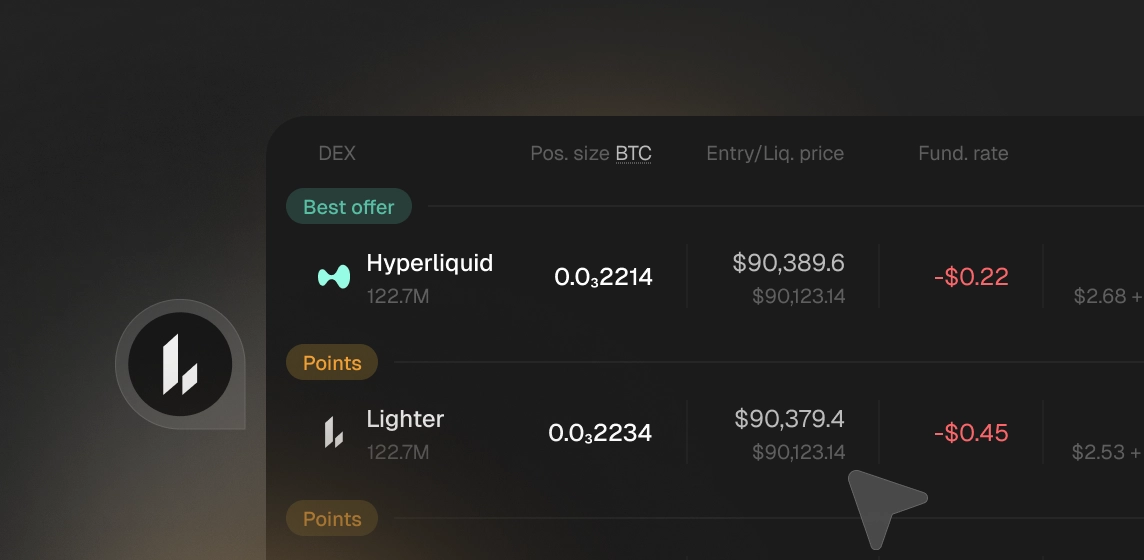Viewport: 1144px width, 560px height.
Task: Click Hyperliquid entry price $90,389.6
Action: click(x=788, y=263)
